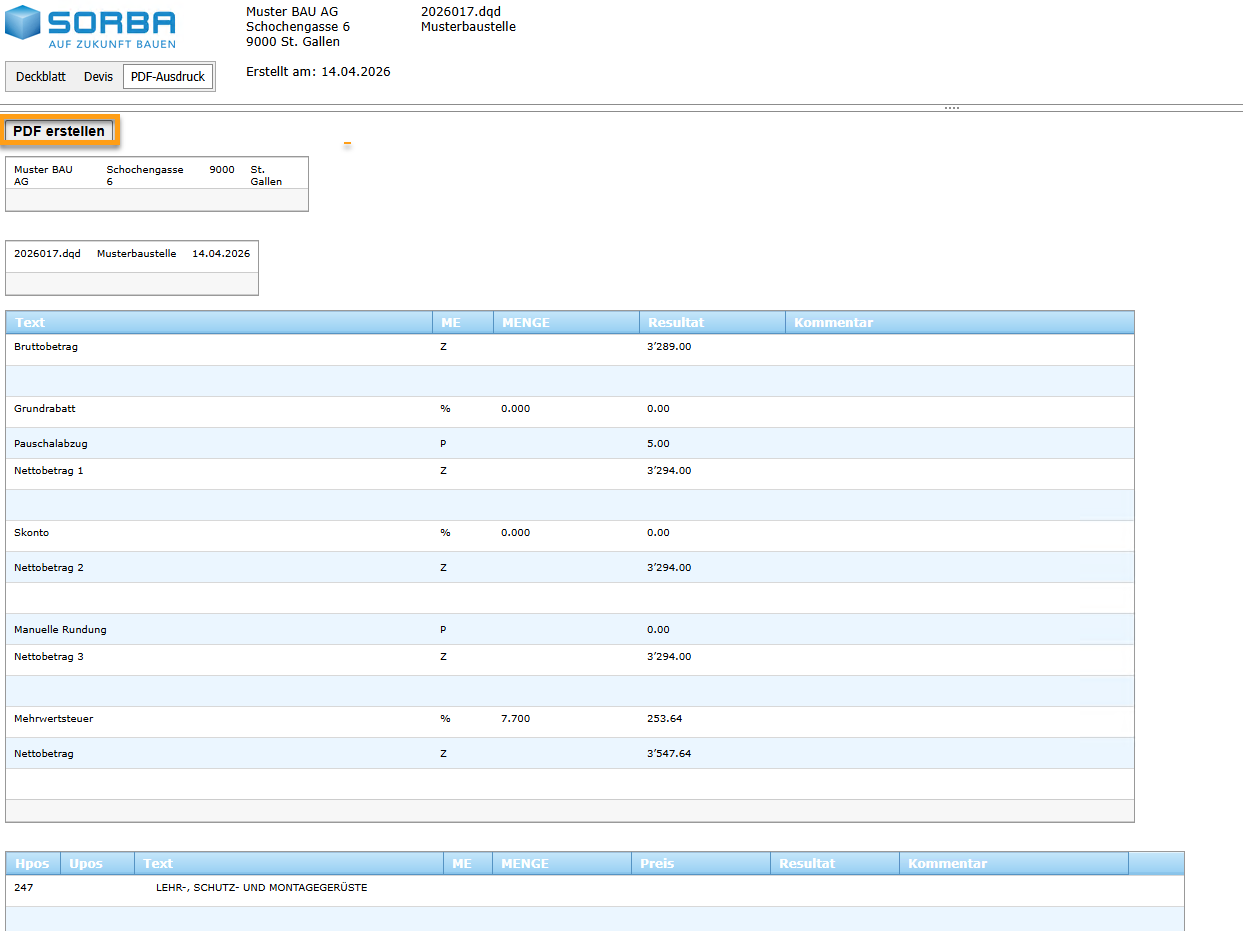Viewport: 1243px width, 931px height.
Task: Select the Mehrwertsteuer row label
Action: coord(54,719)
